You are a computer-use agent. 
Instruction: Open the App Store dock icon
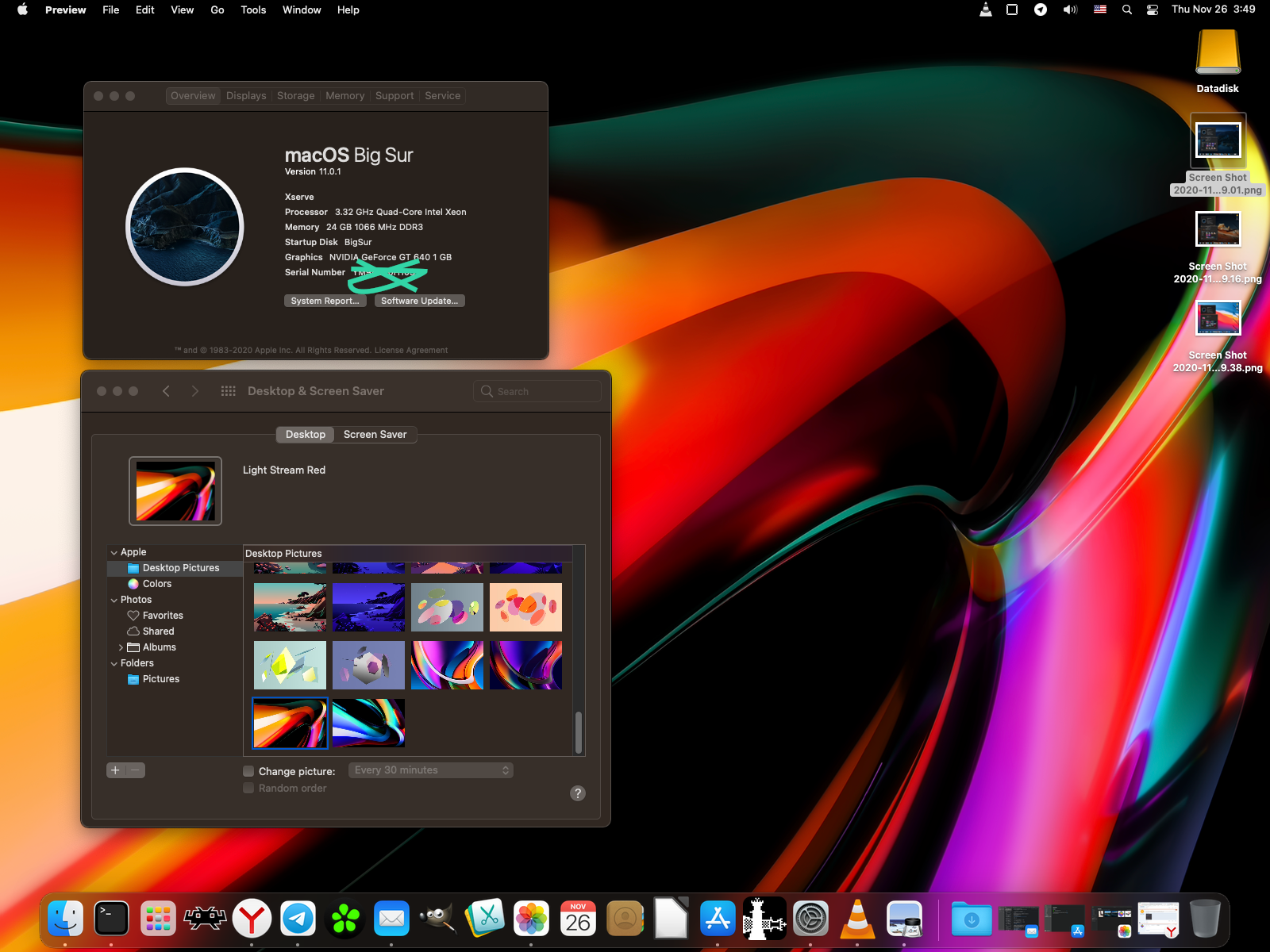tap(718, 919)
